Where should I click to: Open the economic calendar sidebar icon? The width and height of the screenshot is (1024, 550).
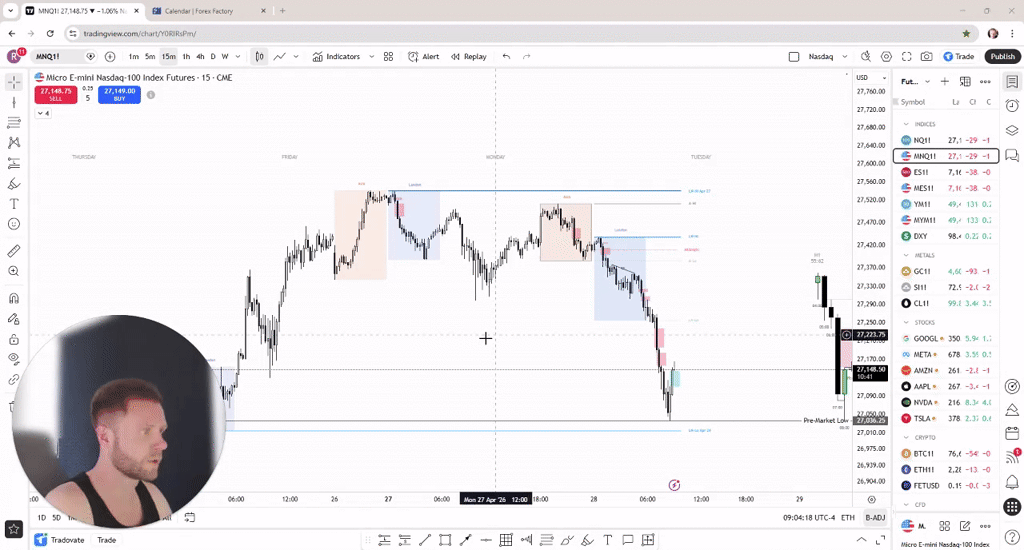(x=1012, y=433)
